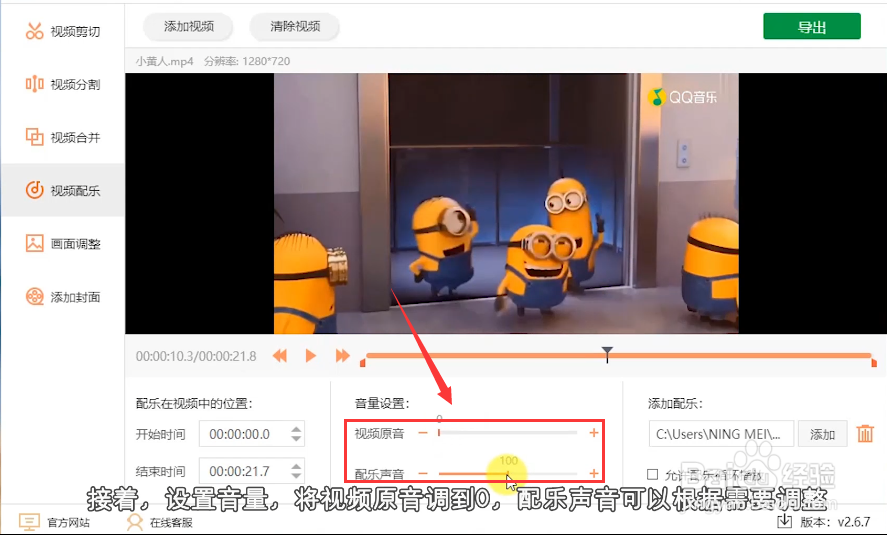Increase the start time with up arrow

pyautogui.click(x=296, y=429)
